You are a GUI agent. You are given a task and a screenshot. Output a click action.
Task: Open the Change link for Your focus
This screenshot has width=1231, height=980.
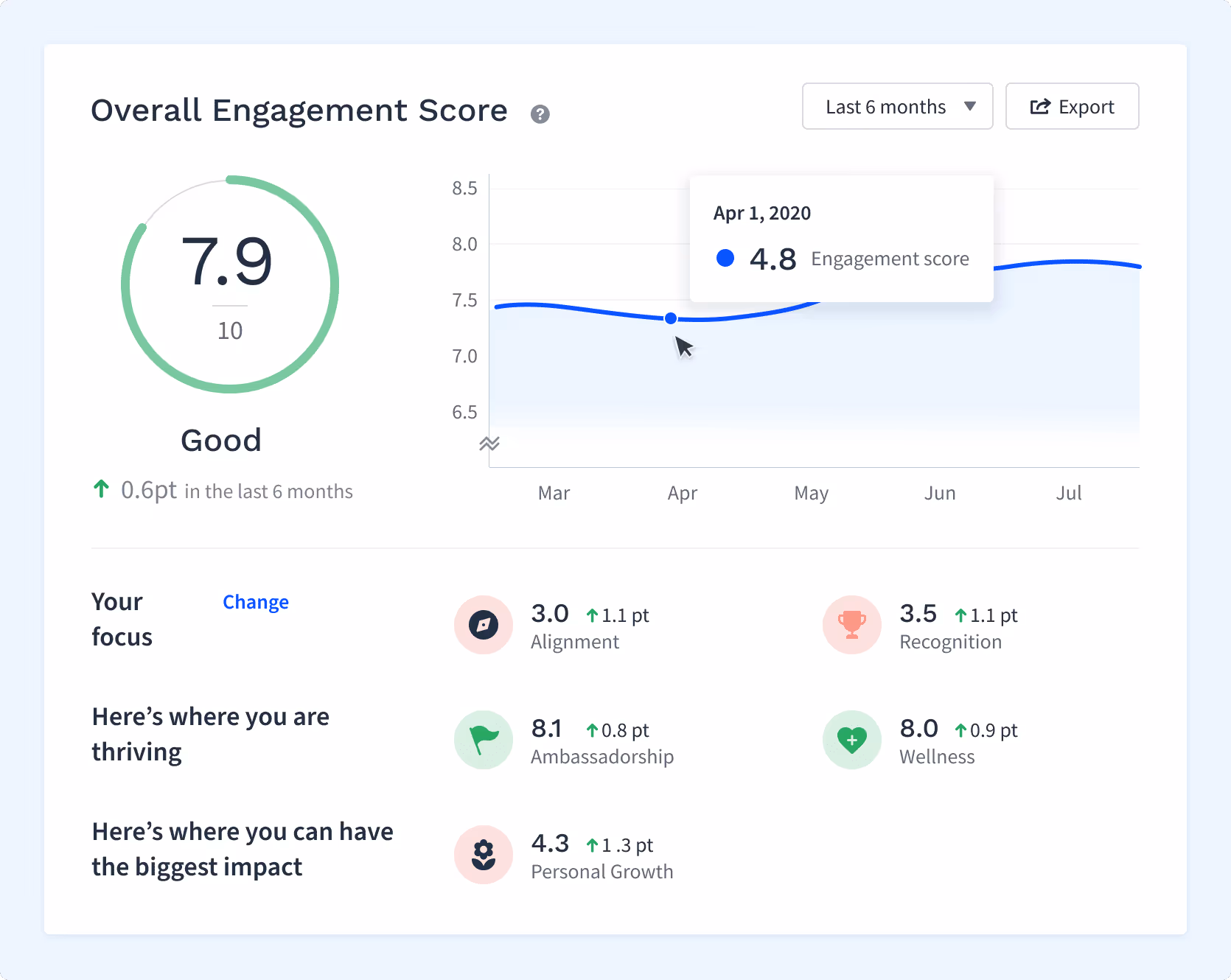(x=256, y=602)
